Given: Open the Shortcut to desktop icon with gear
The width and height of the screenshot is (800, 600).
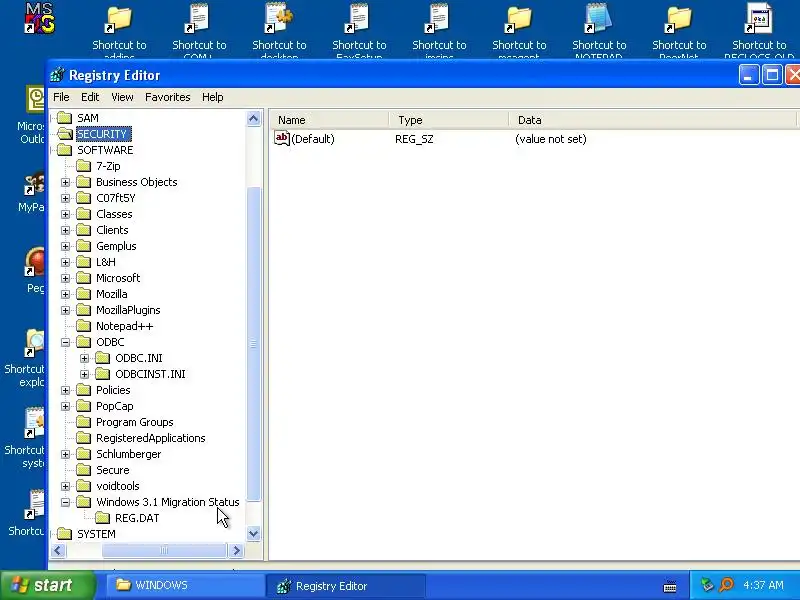Looking at the screenshot, I should pos(279,20).
